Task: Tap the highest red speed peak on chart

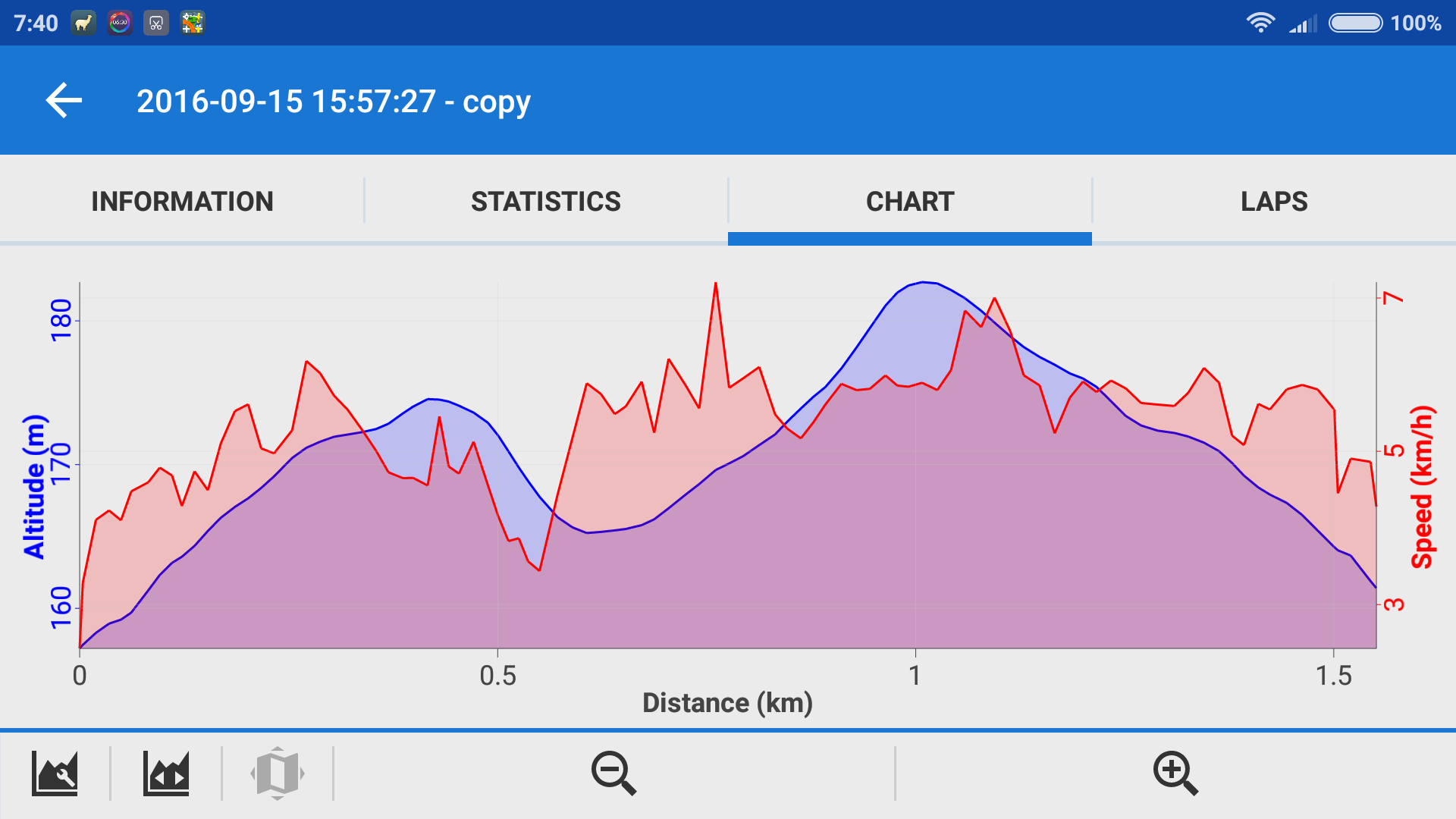Action: 715,285
